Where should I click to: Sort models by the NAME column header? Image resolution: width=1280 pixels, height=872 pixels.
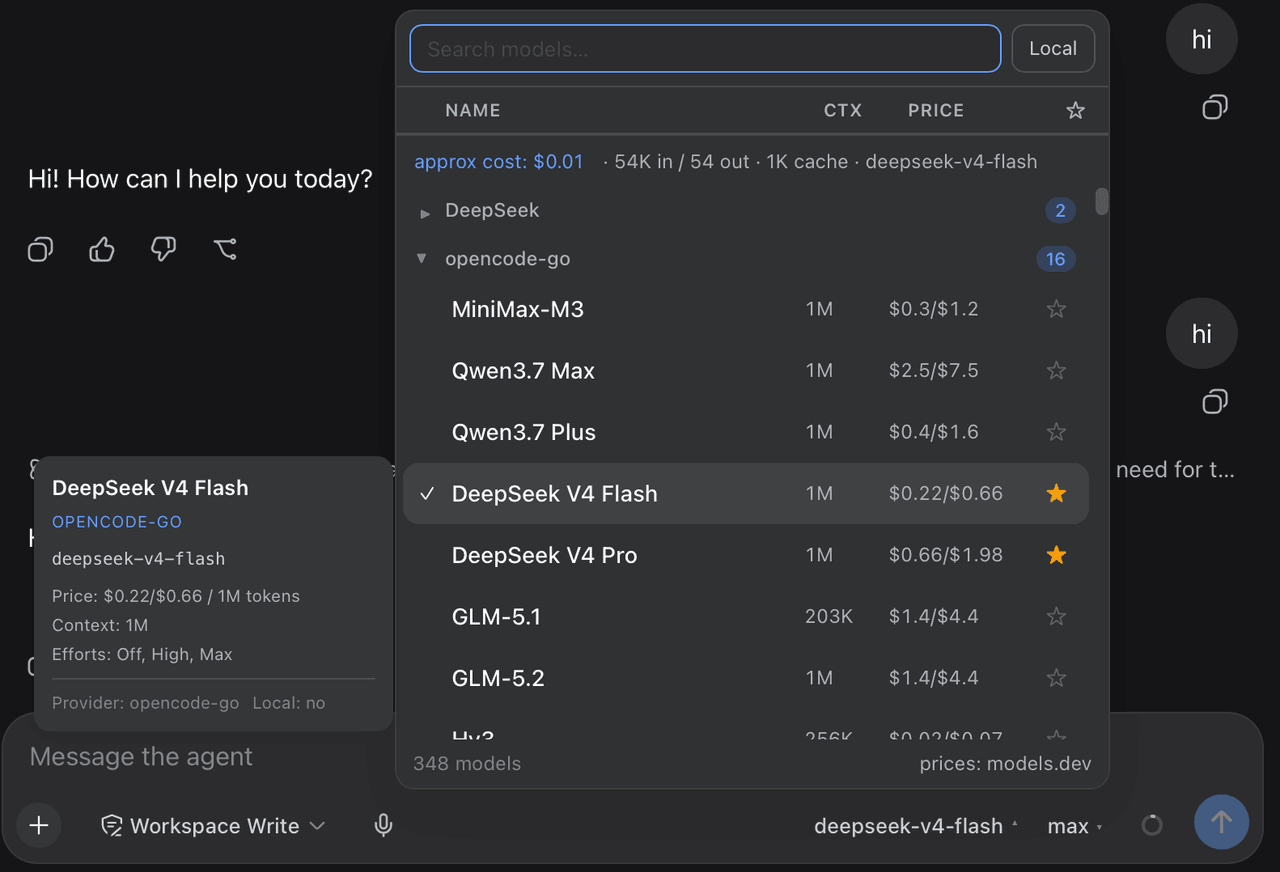473,110
